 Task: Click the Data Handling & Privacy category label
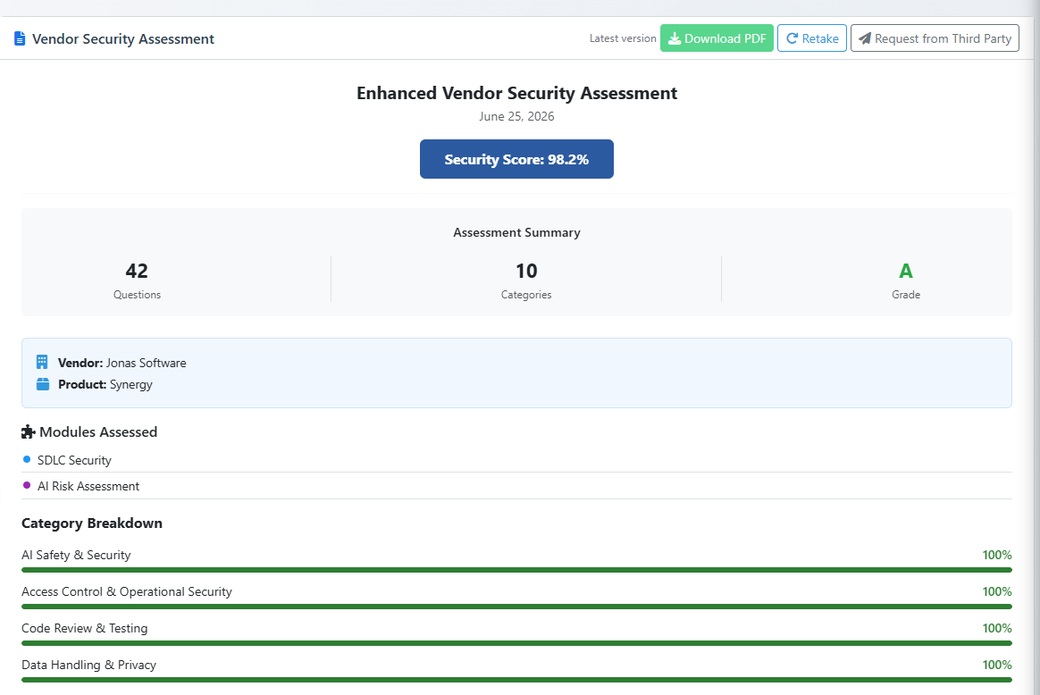(x=89, y=664)
